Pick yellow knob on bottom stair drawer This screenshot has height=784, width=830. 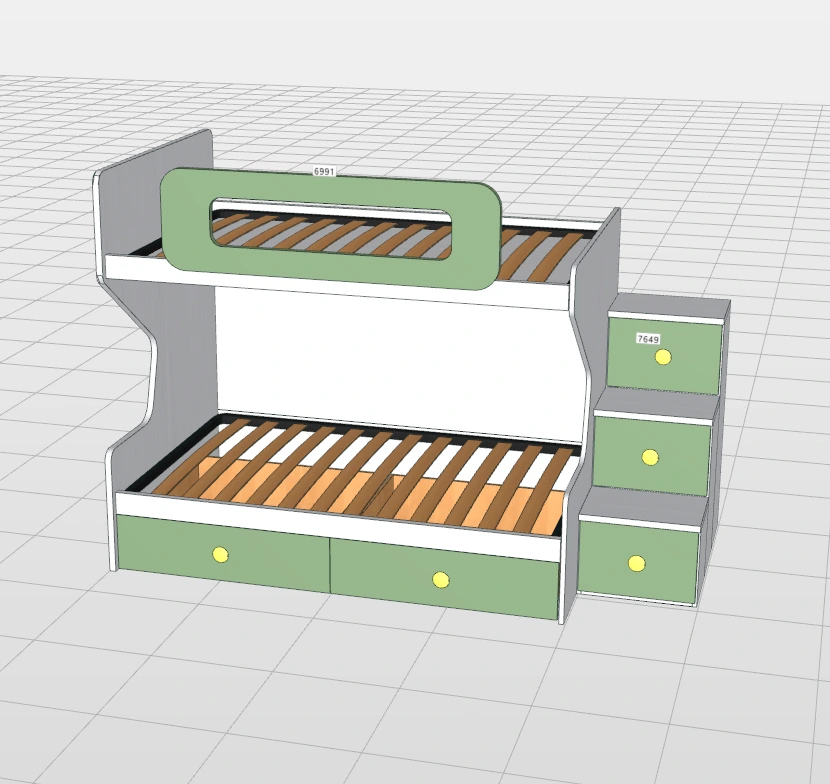[636, 564]
